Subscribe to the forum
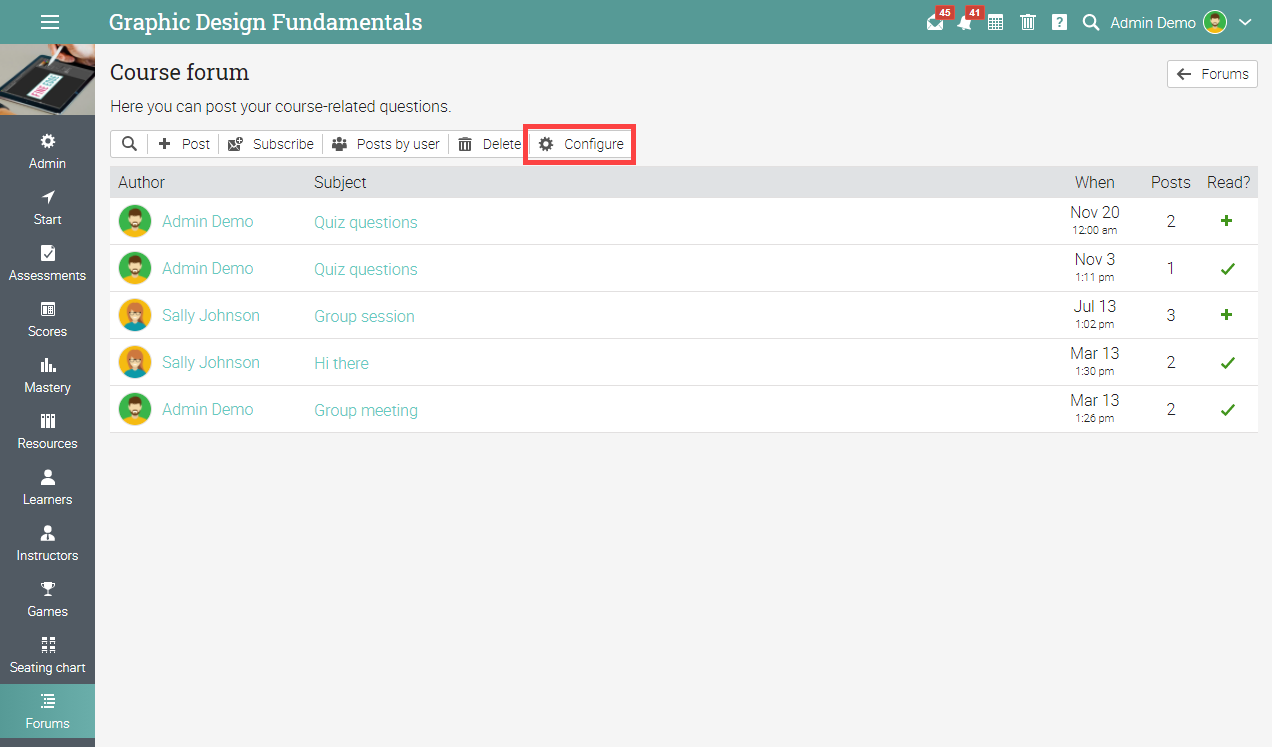The height and width of the screenshot is (747, 1272). tap(270, 144)
